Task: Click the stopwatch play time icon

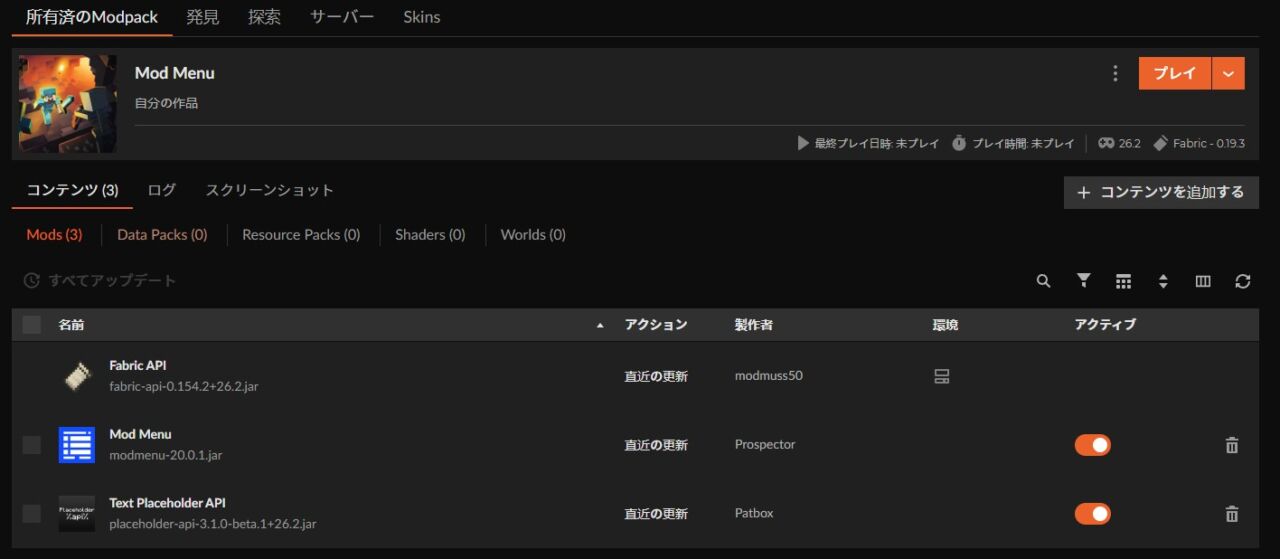Action: [959, 143]
